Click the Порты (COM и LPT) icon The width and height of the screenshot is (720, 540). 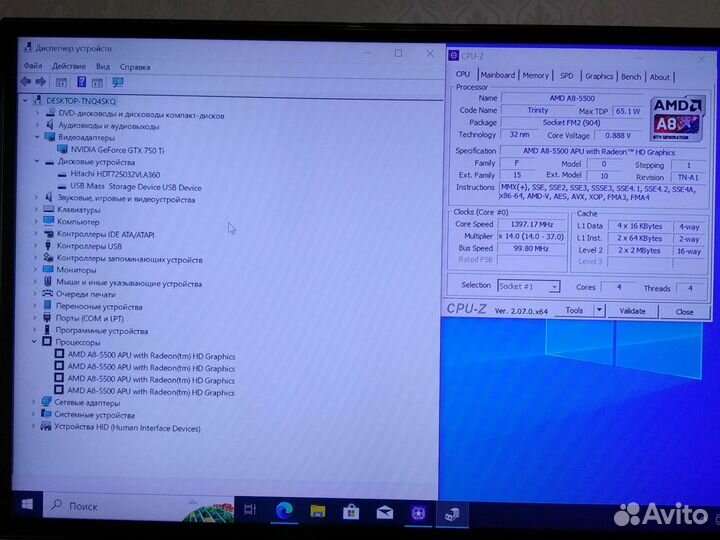47,317
